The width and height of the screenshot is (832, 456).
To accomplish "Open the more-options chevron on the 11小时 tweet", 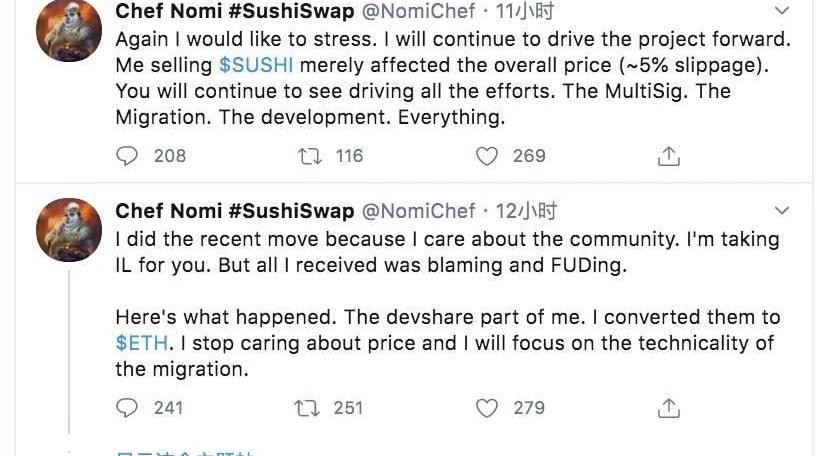I will [x=783, y=12].
